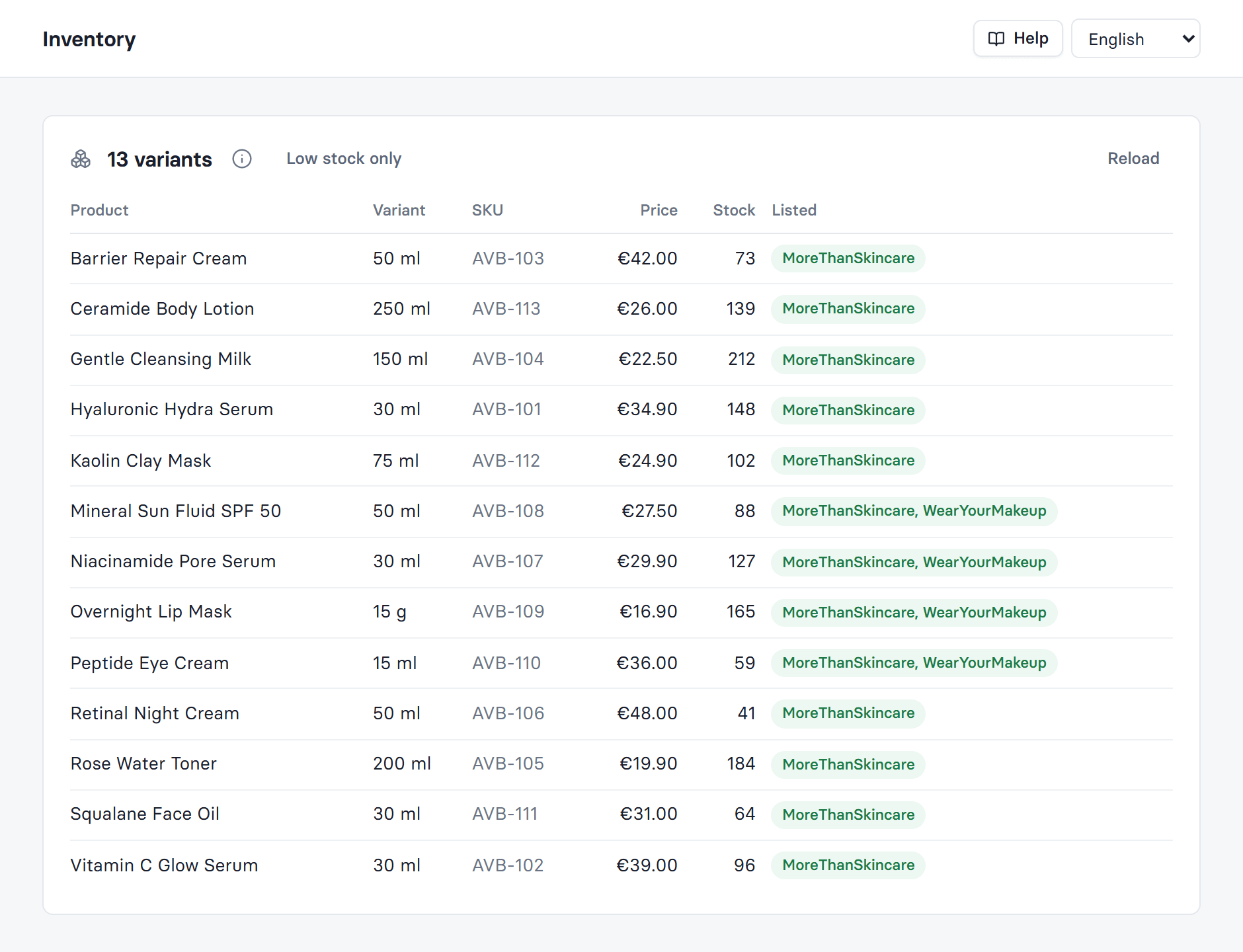Select the Mineral Sun Fluid SPF 50 name

pos(176,511)
